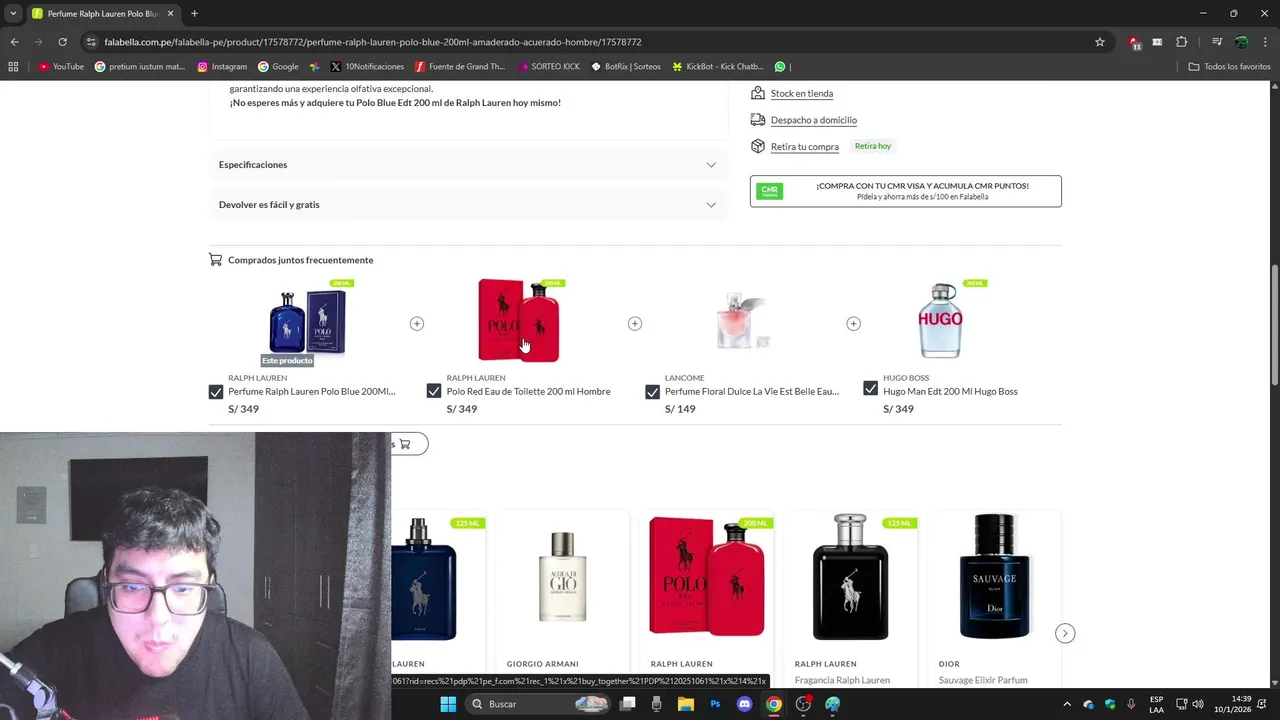Close the Perfume Ralph Lauren tab
This screenshot has height=720, width=1280.
[x=171, y=14]
